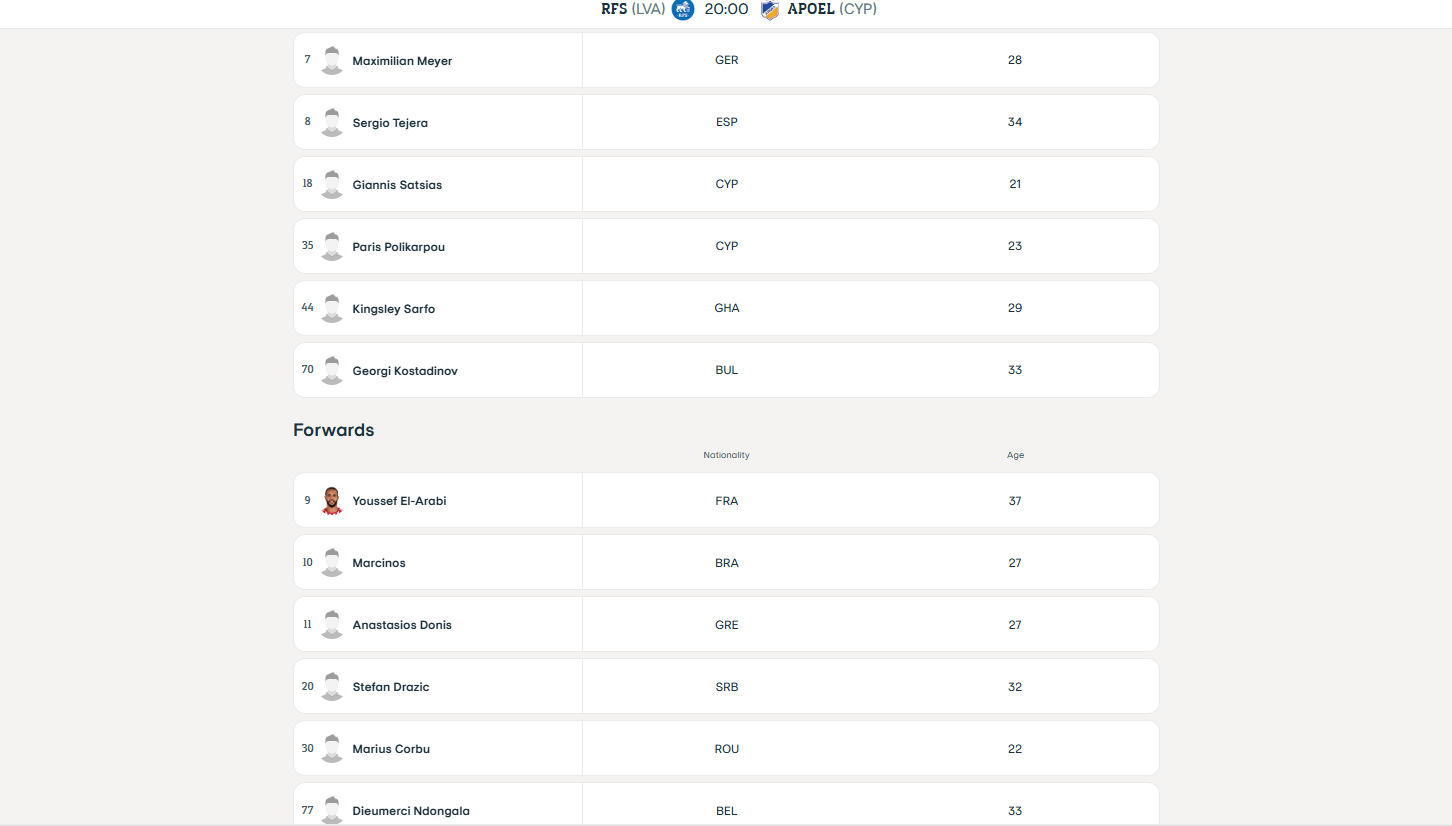Click the Nationality column header under Forwards
Screen dimensions: 1452x826
coord(726,455)
